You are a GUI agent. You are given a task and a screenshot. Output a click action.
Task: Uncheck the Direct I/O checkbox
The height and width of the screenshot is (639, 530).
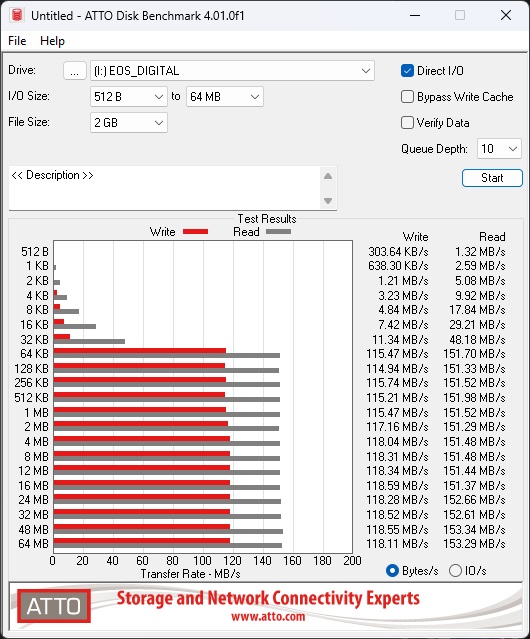(407, 71)
